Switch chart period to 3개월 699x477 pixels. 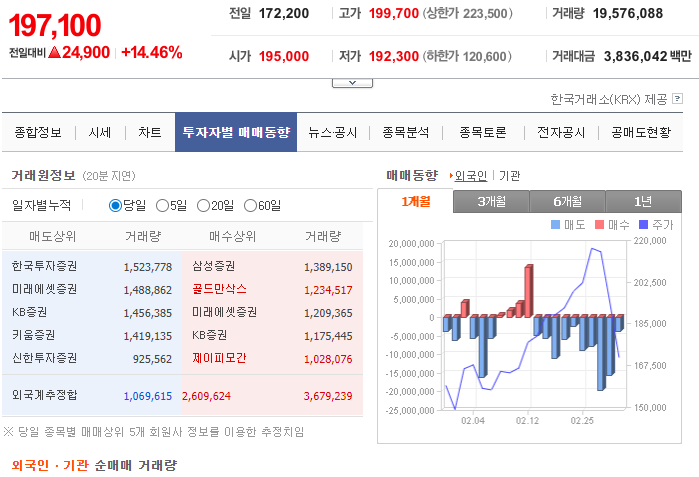[490, 201]
